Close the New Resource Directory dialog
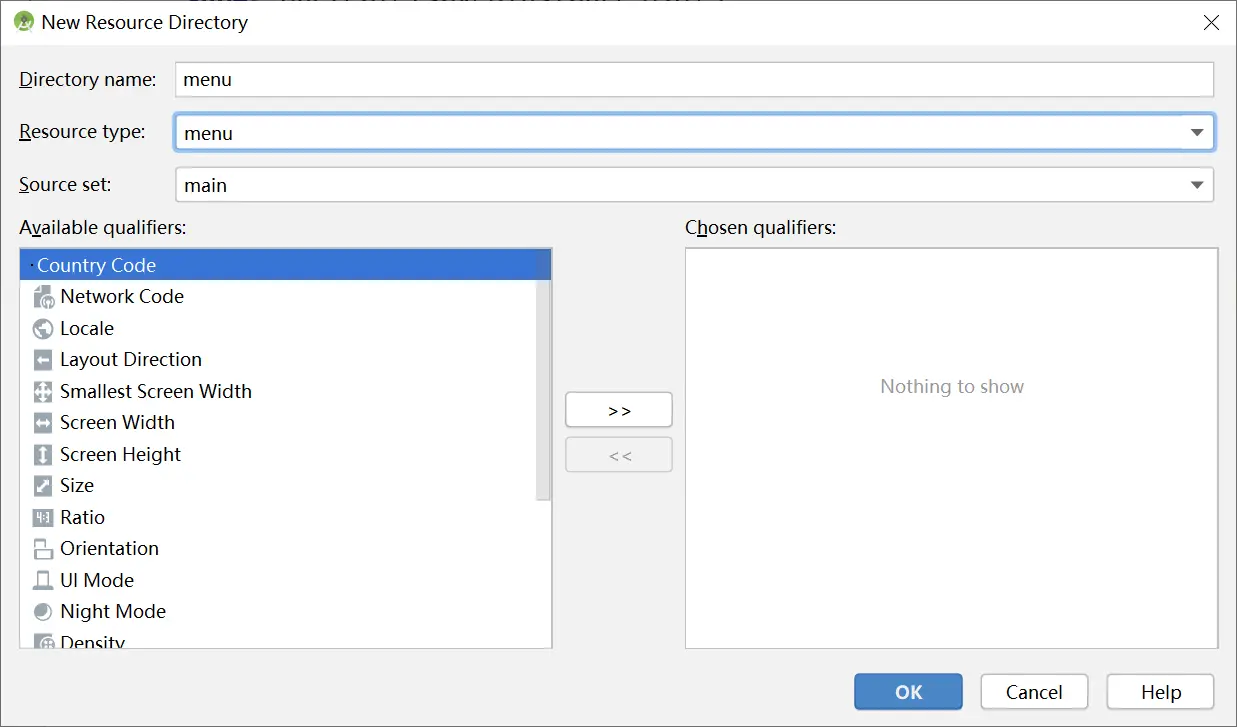 [x=1211, y=22]
